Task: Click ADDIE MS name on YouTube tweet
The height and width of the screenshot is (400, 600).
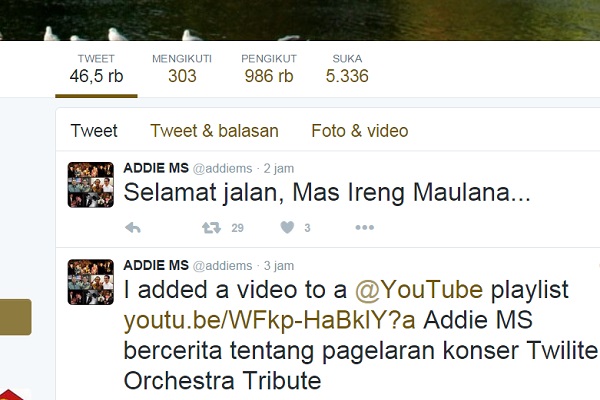Action: (156, 265)
